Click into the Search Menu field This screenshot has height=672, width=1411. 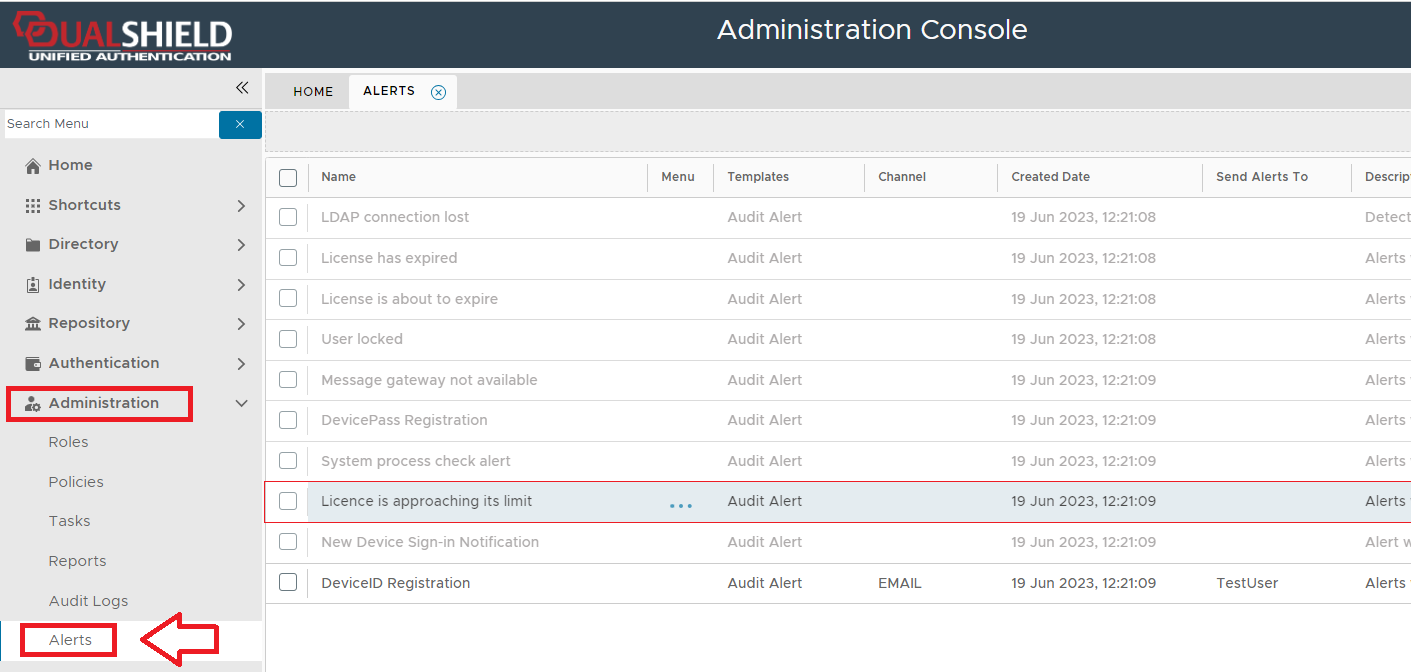110,124
